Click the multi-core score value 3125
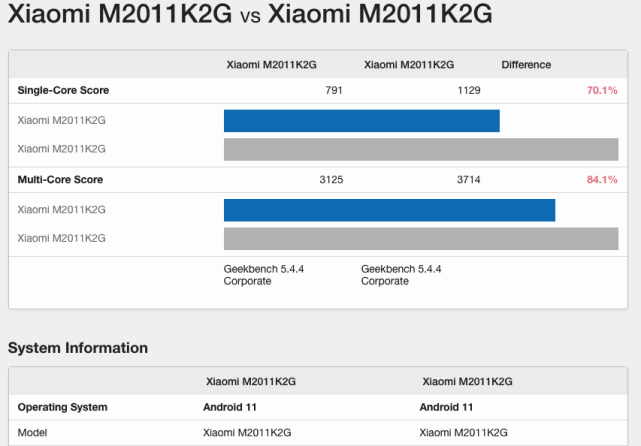Screen dimensions: 641x446 330,180
